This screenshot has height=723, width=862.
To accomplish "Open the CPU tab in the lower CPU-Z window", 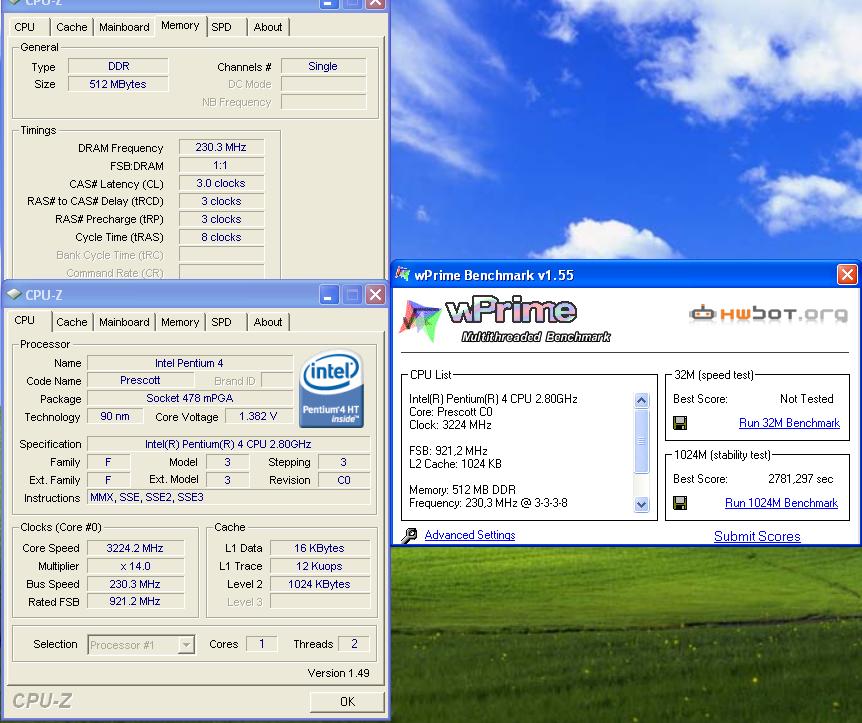I will (x=25, y=321).
